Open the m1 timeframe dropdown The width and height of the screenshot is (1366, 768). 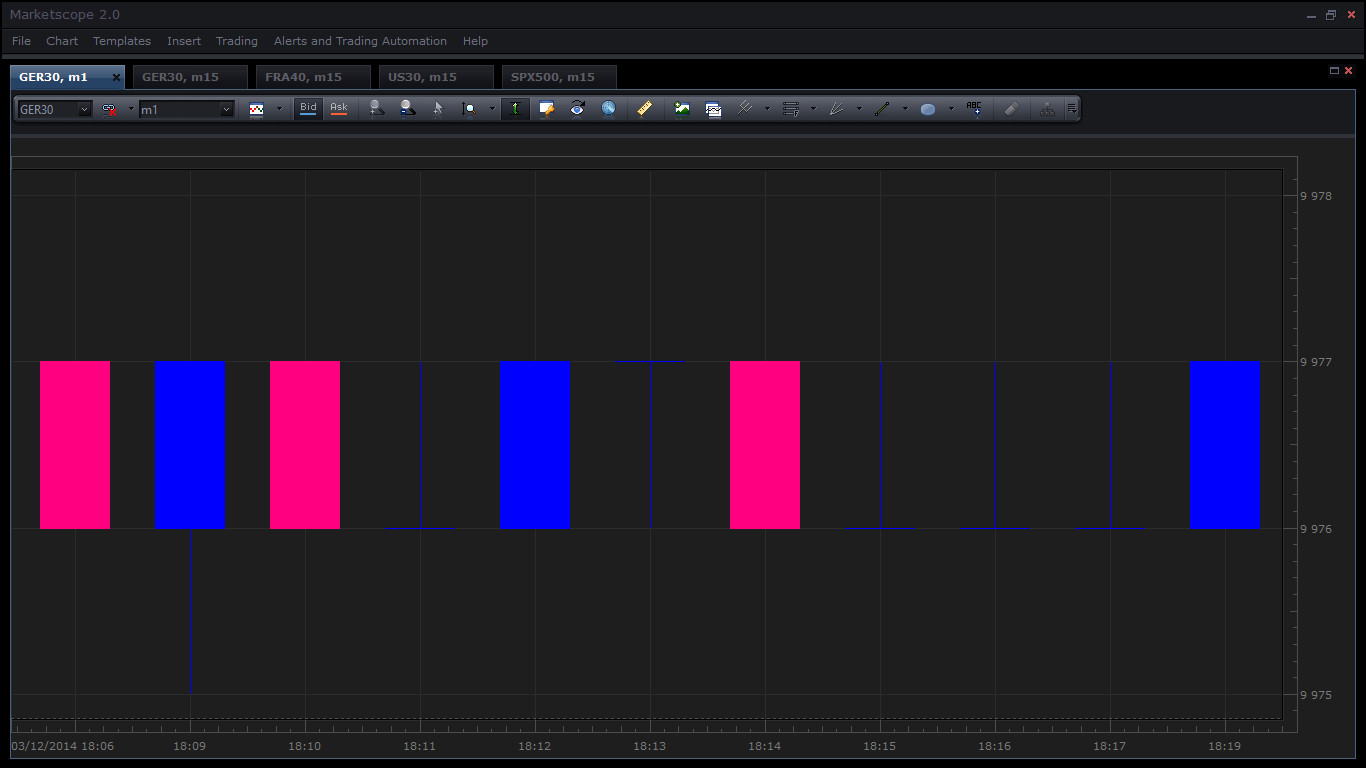[226, 109]
